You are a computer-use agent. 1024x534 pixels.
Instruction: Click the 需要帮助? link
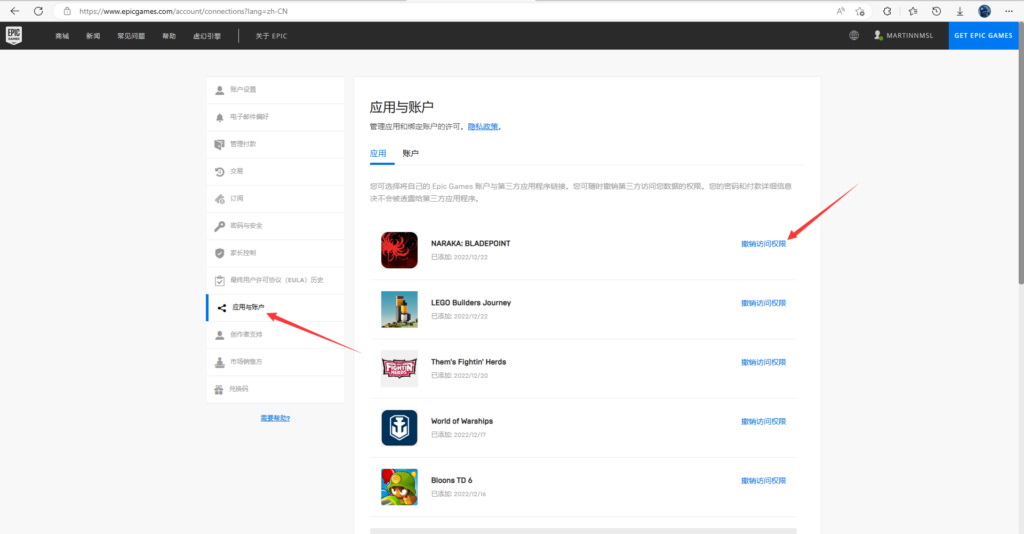tap(275, 418)
